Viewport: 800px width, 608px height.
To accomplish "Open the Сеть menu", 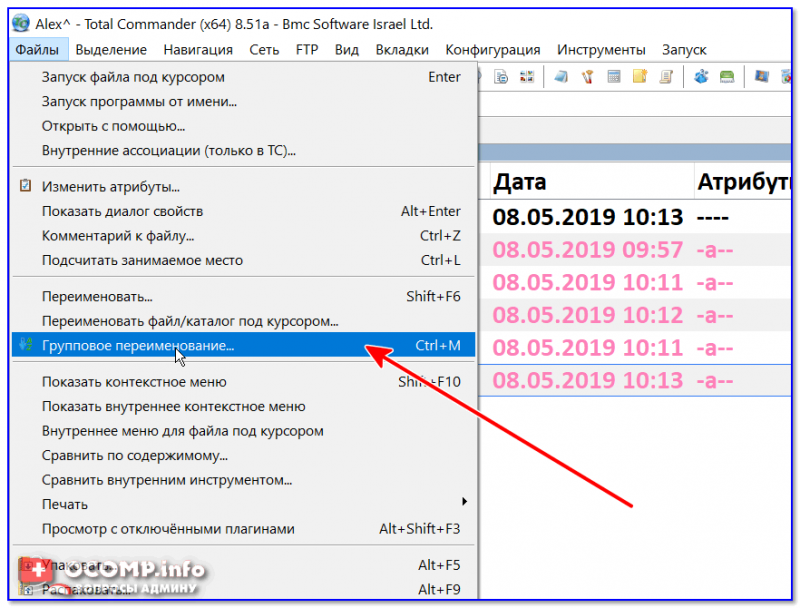I will pos(264,50).
